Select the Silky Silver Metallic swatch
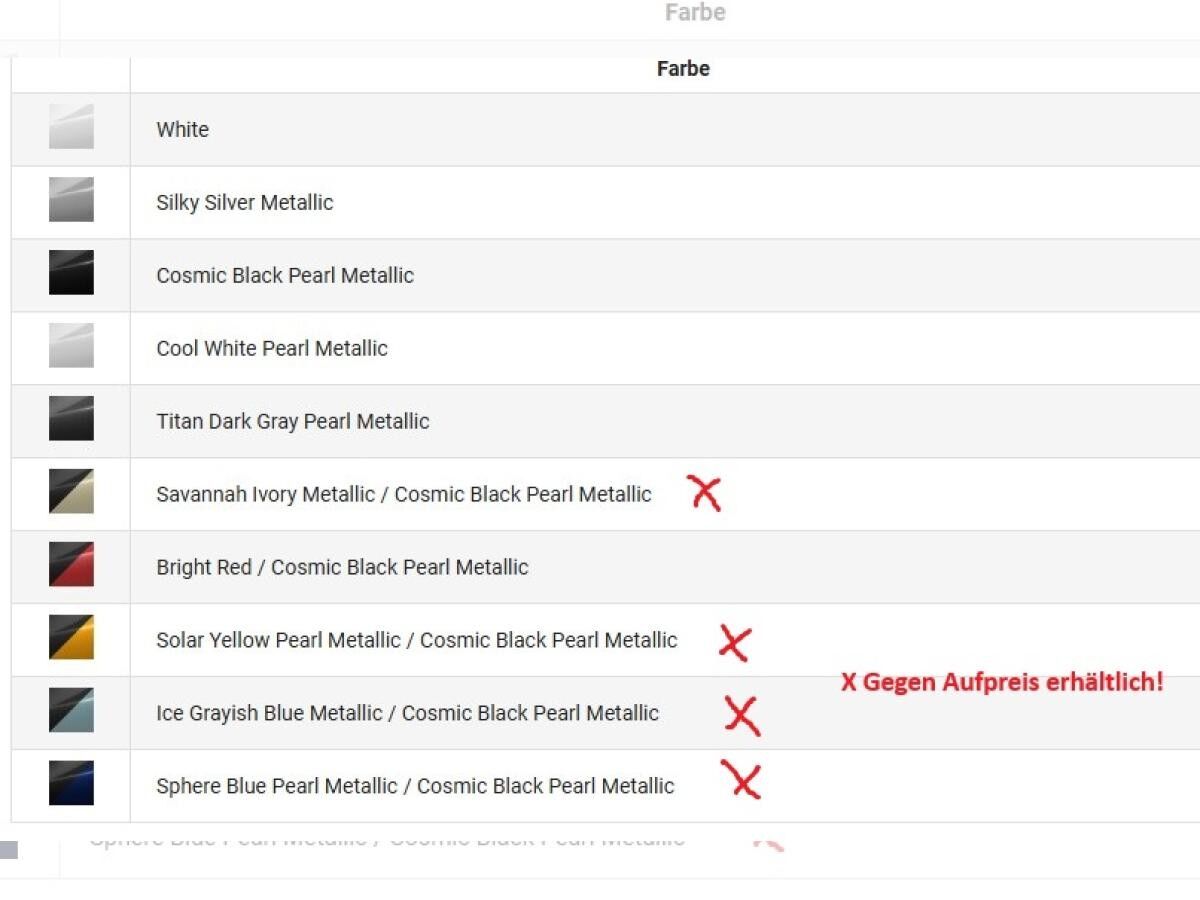 pos(71,200)
